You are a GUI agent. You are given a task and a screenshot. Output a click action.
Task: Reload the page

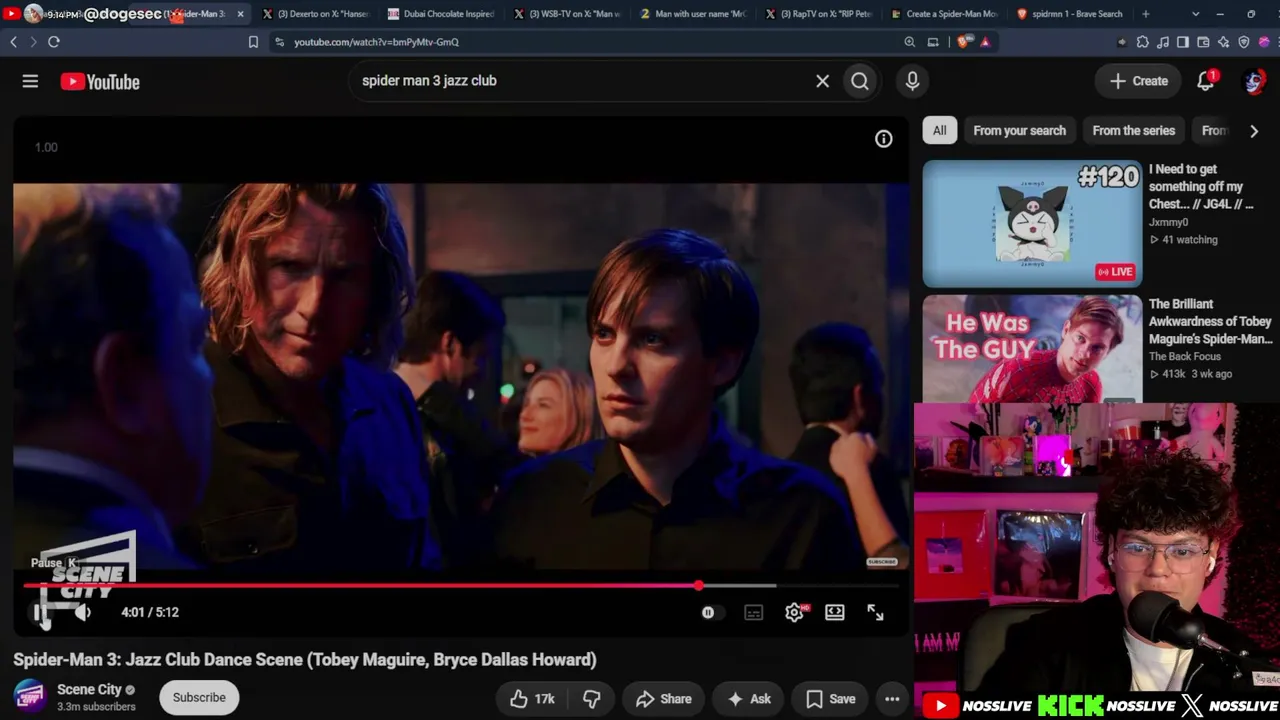tap(54, 42)
